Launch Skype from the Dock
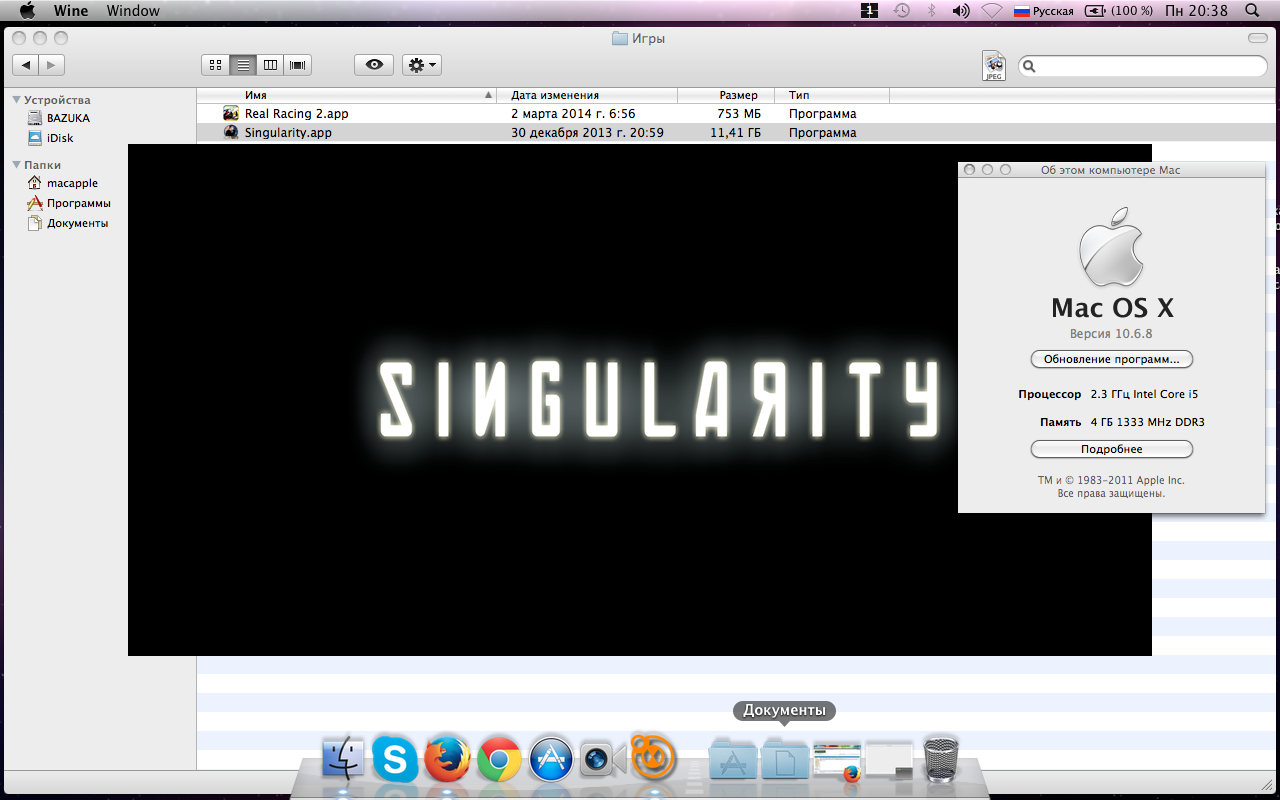This screenshot has width=1280, height=800. pyautogui.click(x=395, y=759)
